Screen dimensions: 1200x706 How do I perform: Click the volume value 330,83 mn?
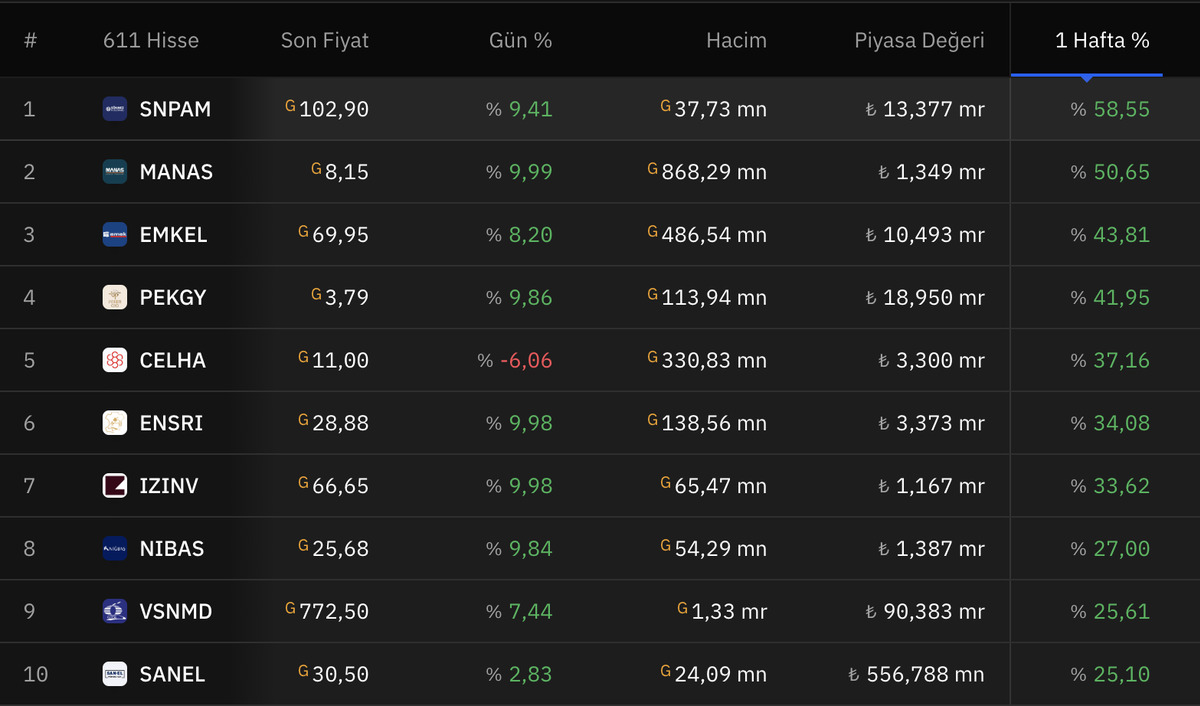(x=714, y=360)
